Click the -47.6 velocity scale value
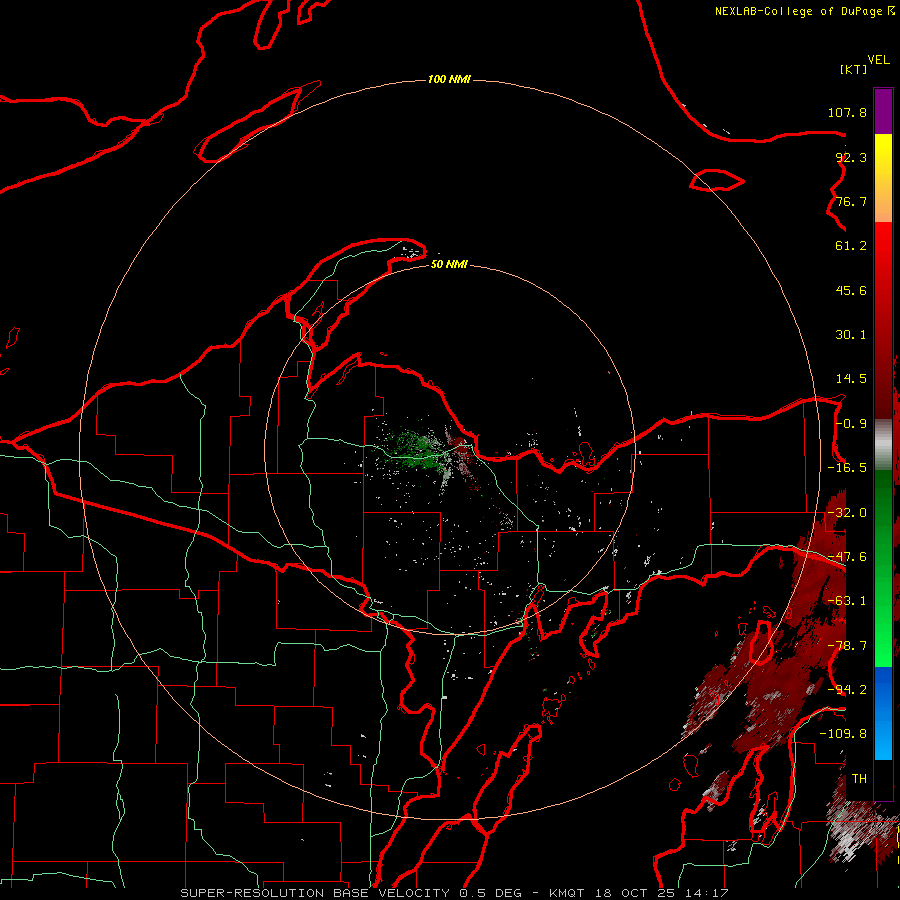900x900 pixels. point(847,557)
